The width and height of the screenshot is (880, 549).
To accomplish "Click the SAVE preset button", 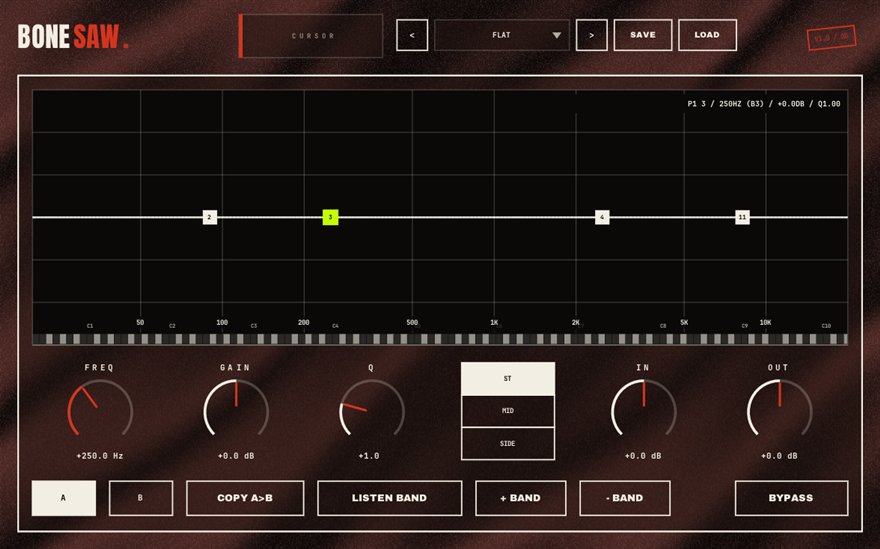I will point(643,35).
